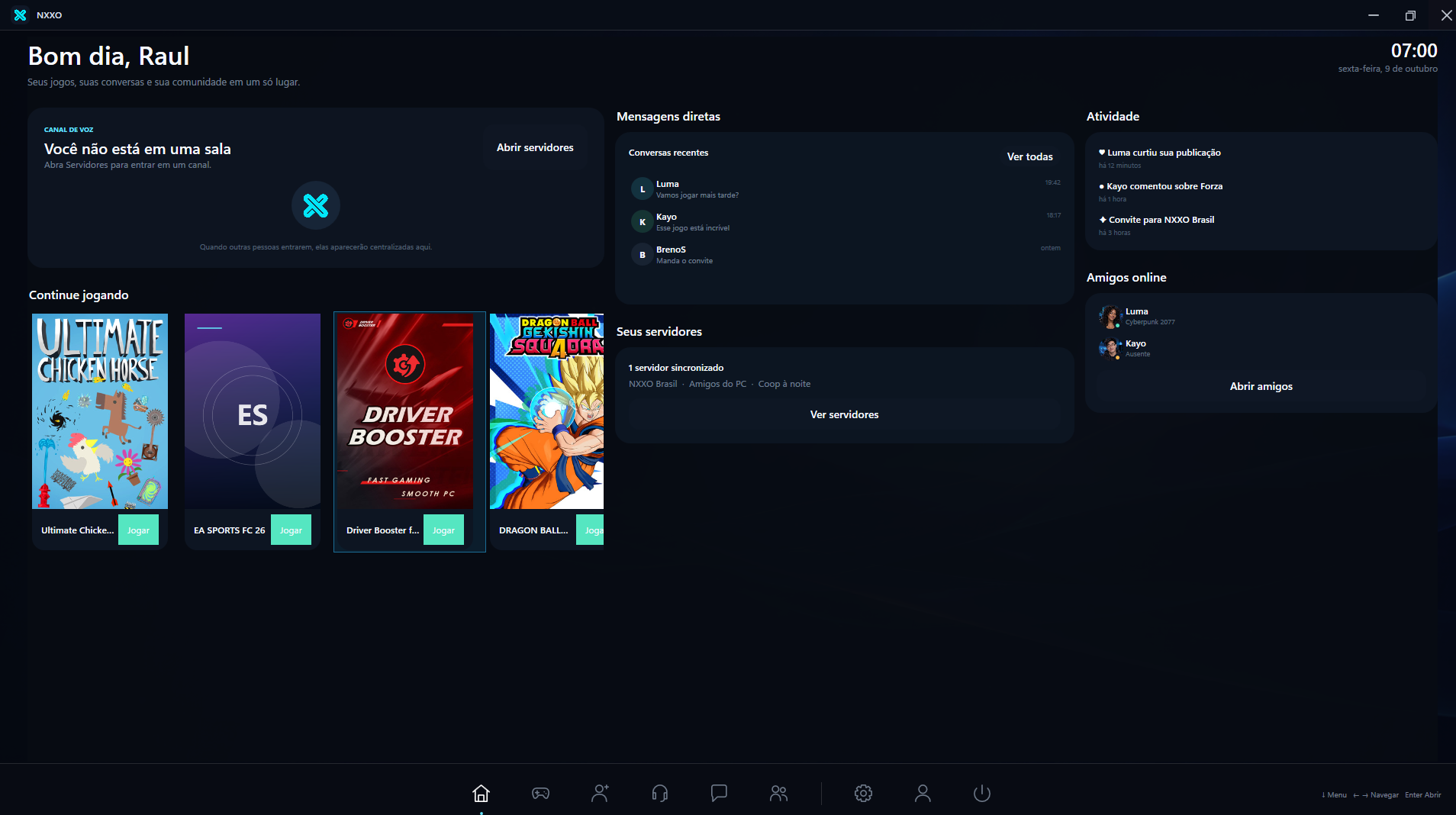This screenshot has width=1456, height=815.
Task: Open message 'Esse jogo está incrível'
Action: pos(693,228)
